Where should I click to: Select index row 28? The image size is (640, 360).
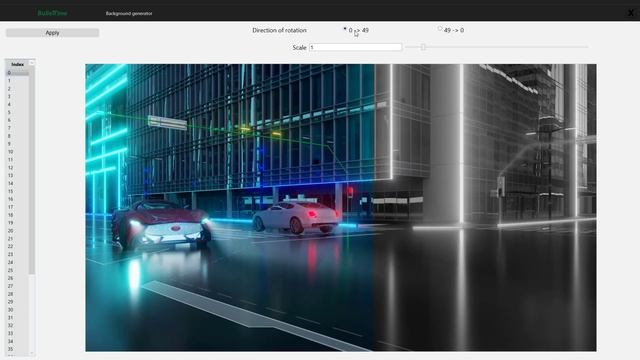(x=17, y=294)
